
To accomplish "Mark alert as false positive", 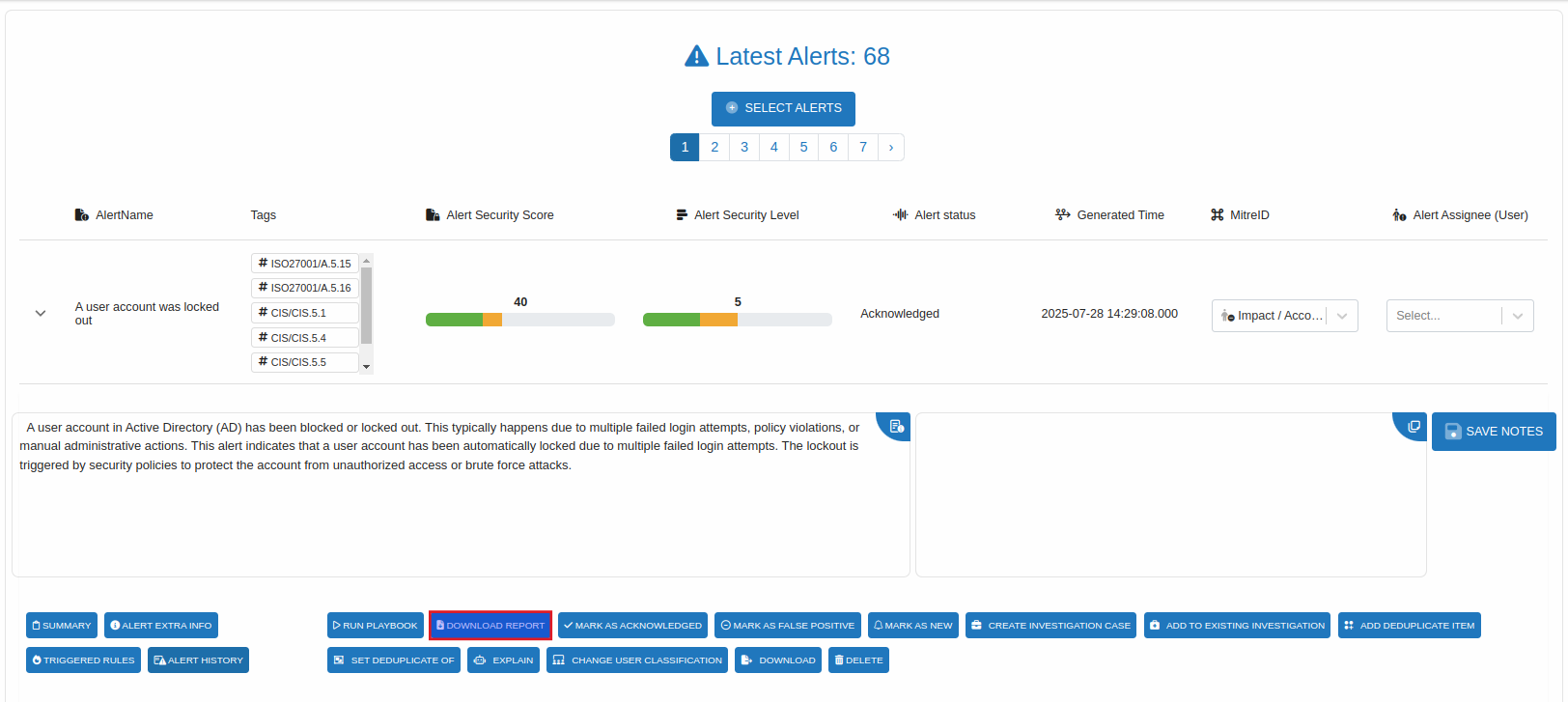I will pos(787,626).
